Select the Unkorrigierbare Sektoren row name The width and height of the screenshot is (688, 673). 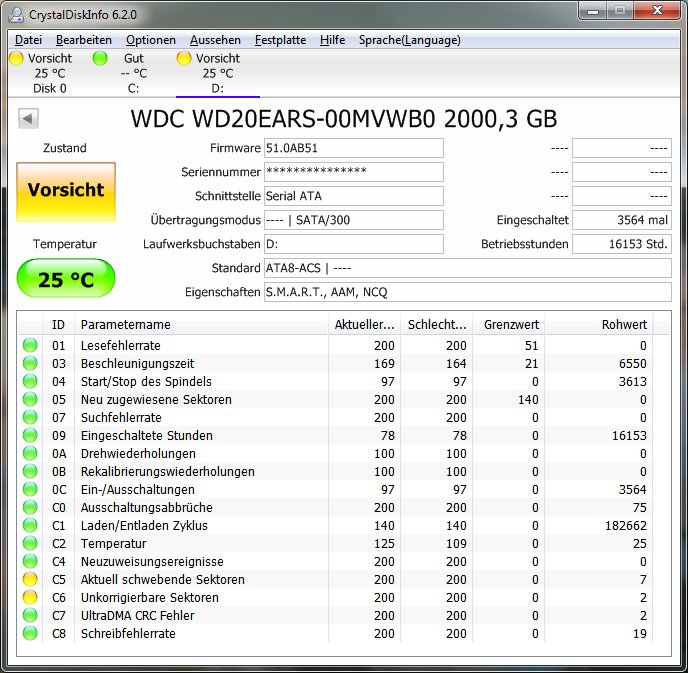pos(150,598)
